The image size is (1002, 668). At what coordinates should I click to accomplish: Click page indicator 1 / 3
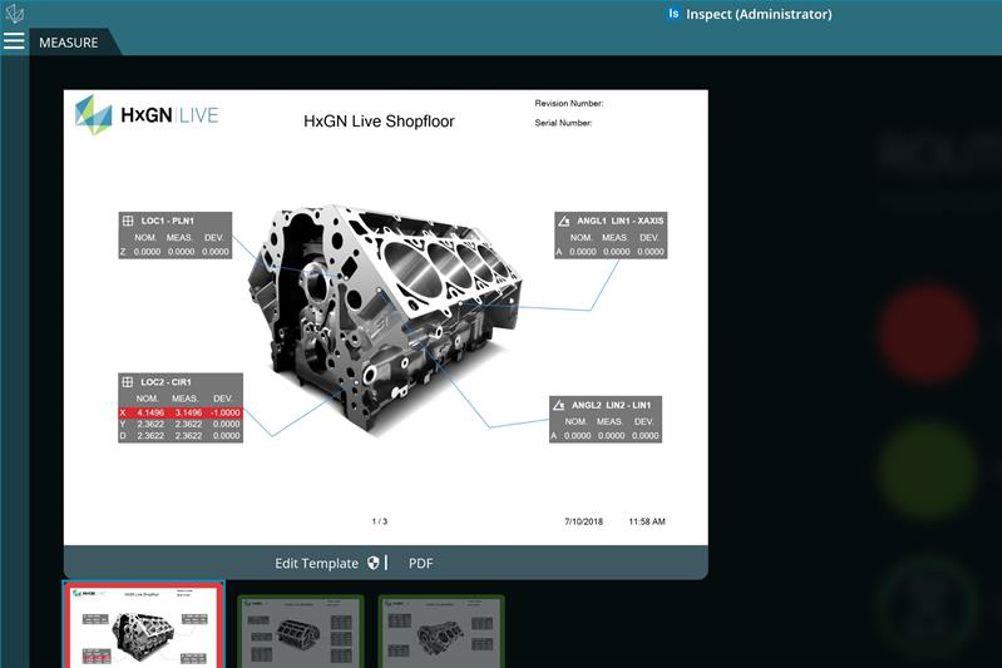coord(379,522)
